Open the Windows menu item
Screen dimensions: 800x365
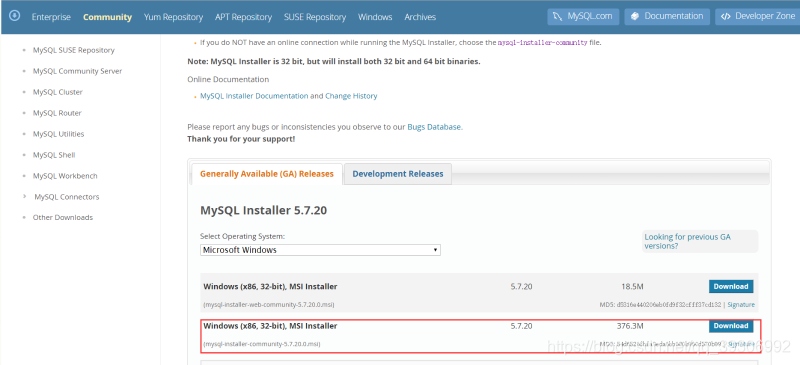point(375,17)
